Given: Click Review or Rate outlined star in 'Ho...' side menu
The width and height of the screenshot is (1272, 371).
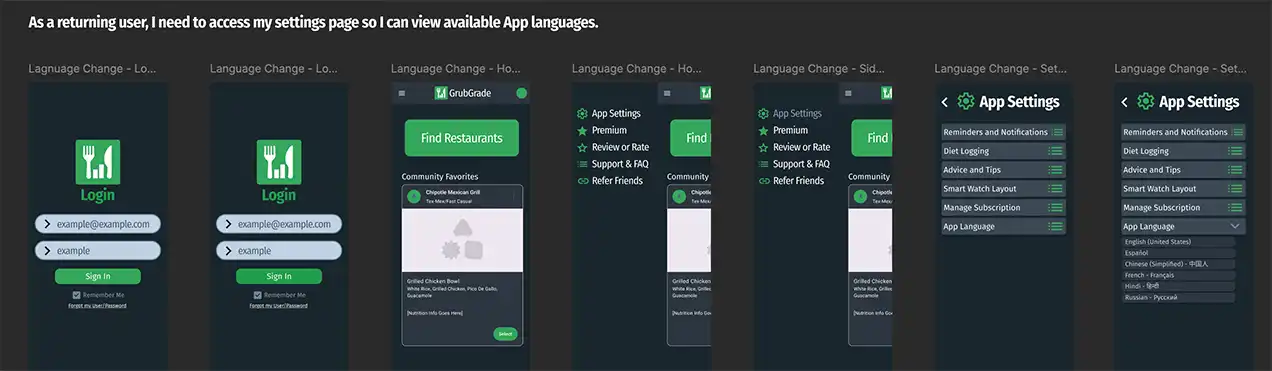Looking at the screenshot, I should [x=583, y=147].
